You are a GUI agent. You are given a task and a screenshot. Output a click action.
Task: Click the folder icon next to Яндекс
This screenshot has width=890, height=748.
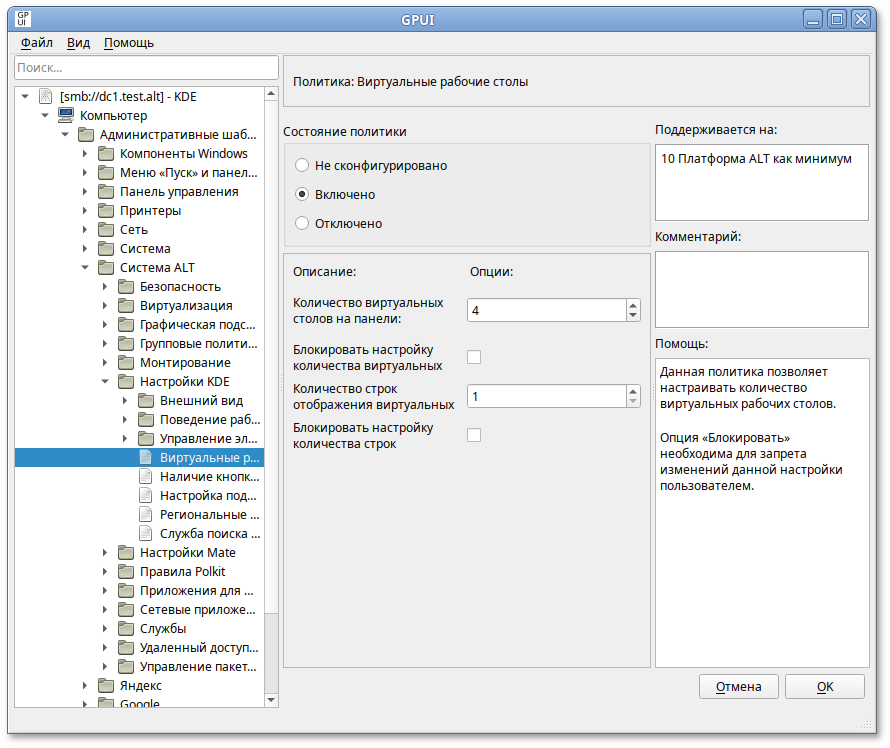(x=105, y=686)
